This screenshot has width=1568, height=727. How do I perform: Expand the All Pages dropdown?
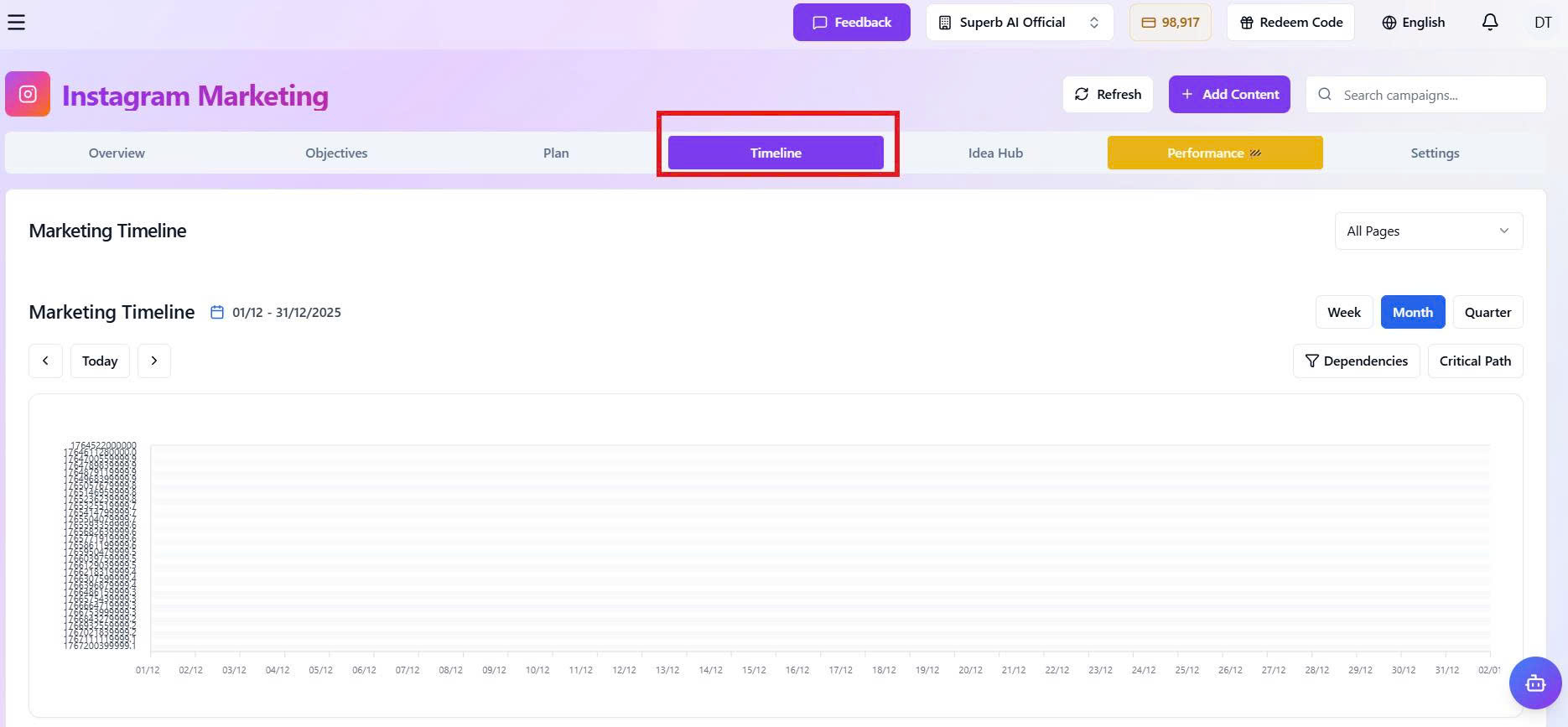[1428, 231]
